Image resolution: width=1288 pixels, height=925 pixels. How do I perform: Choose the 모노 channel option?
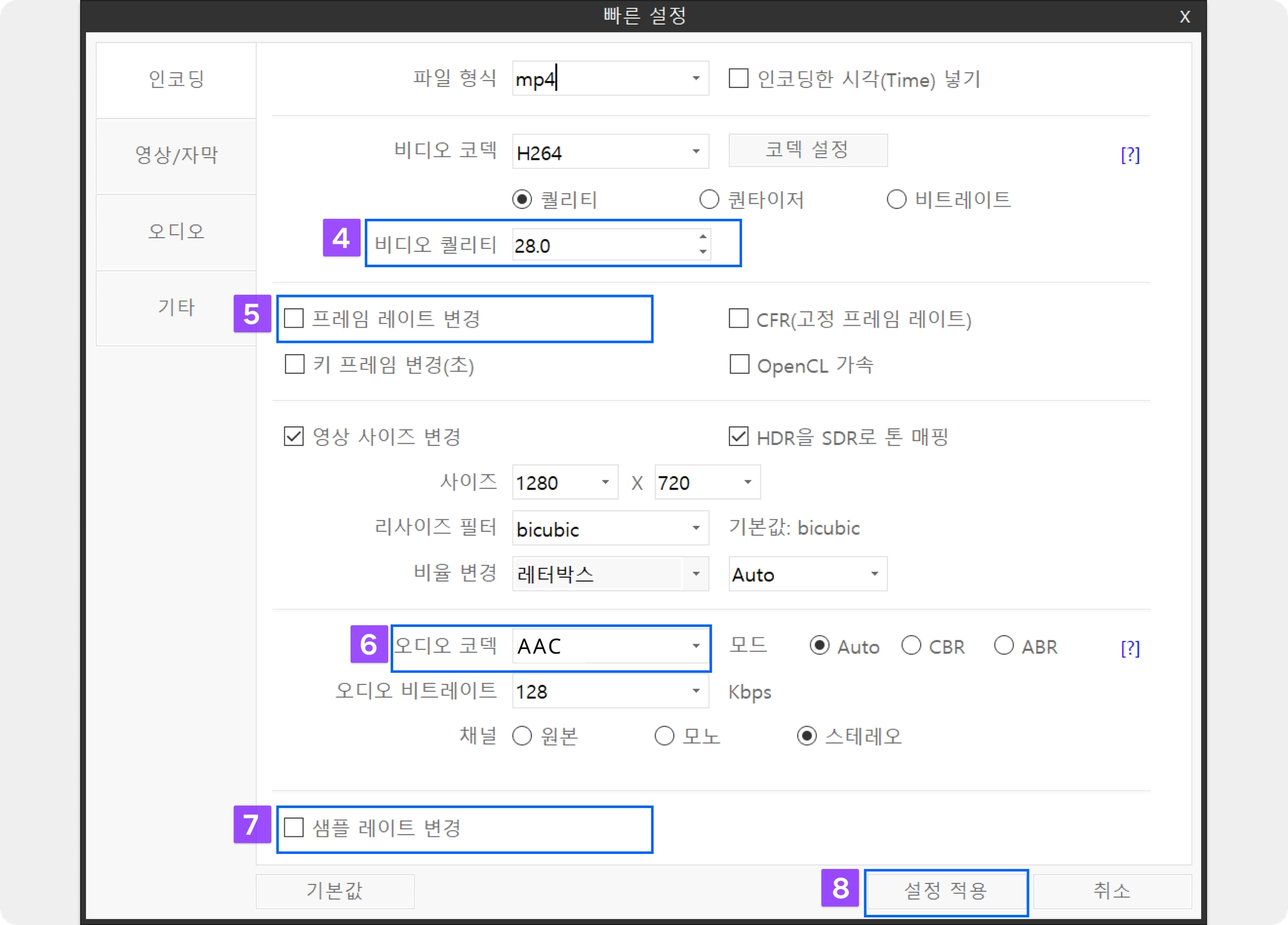point(664,736)
